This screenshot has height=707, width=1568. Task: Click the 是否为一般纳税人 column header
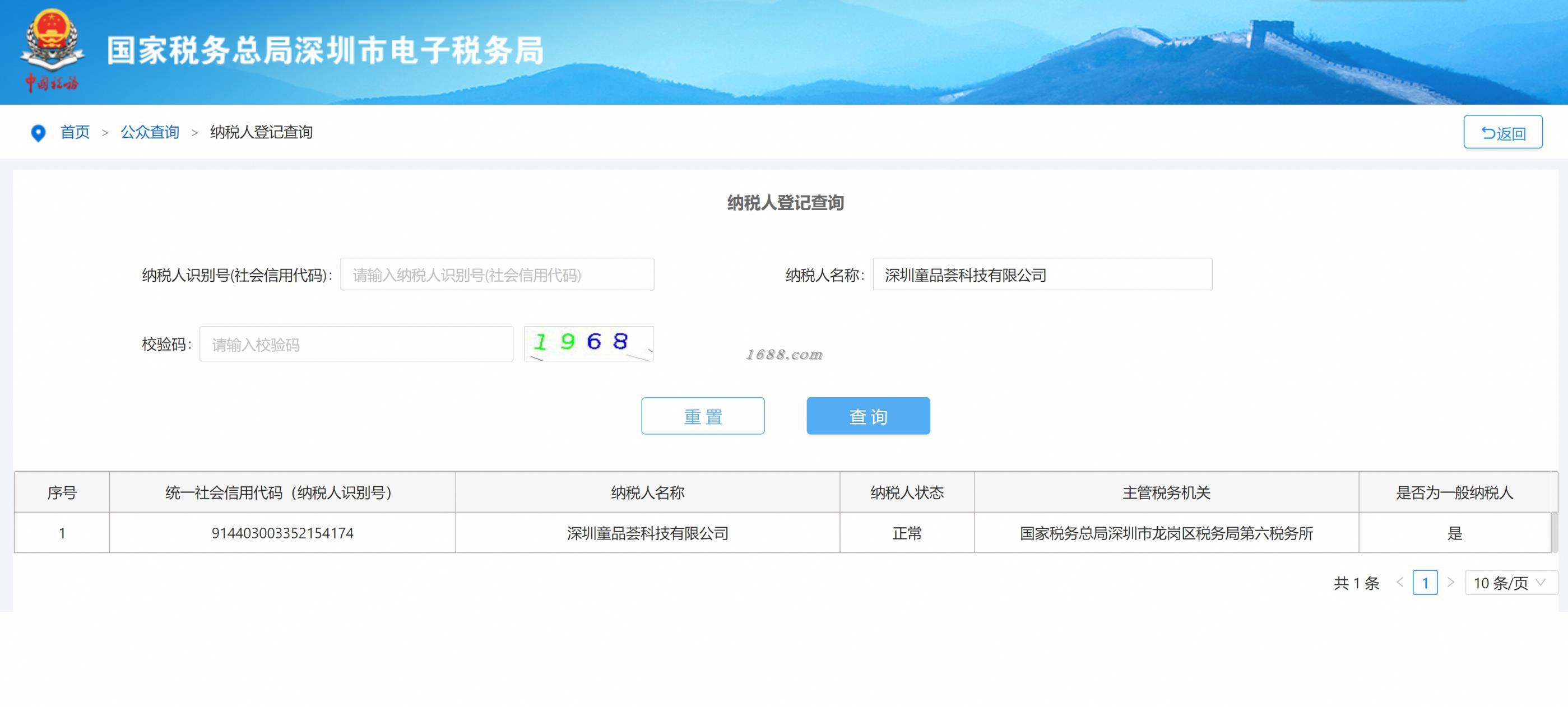[x=1454, y=492]
